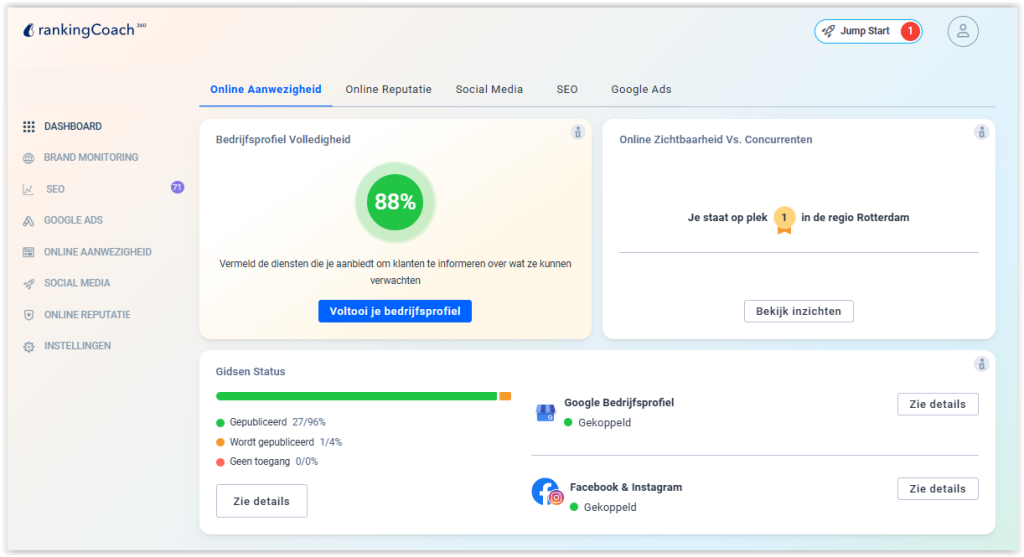The width and height of the screenshot is (1024, 557).
Task: Click the Bekijk inzichten button
Action: 798,311
